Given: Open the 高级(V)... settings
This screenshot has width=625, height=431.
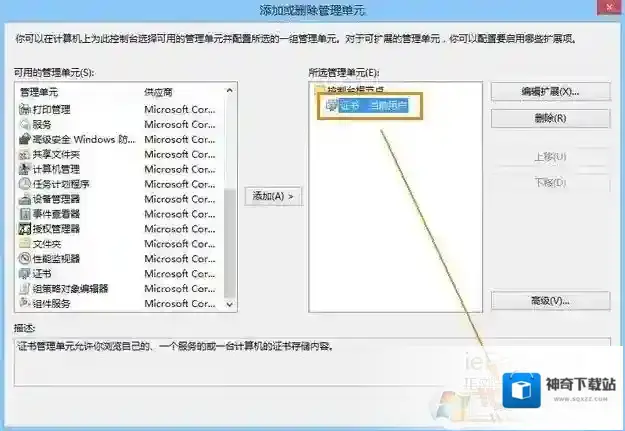Looking at the screenshot, I should pos(550,300).
